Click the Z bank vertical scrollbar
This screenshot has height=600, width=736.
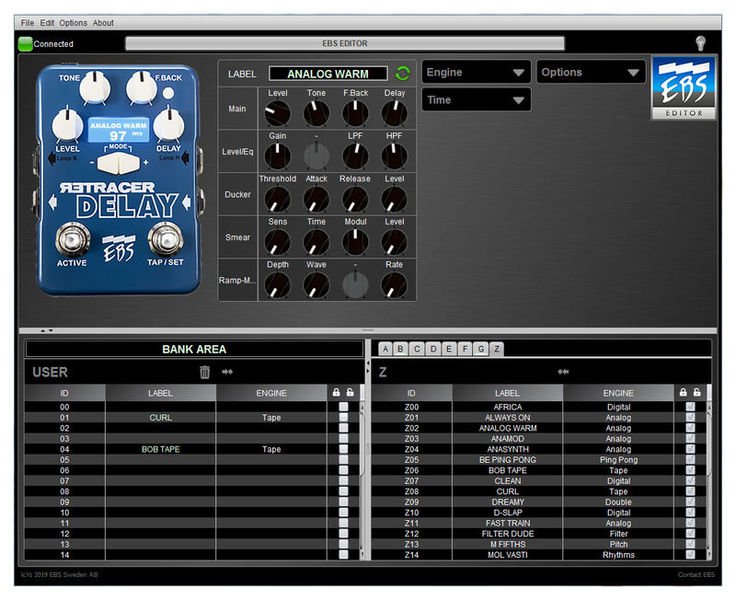709,479
